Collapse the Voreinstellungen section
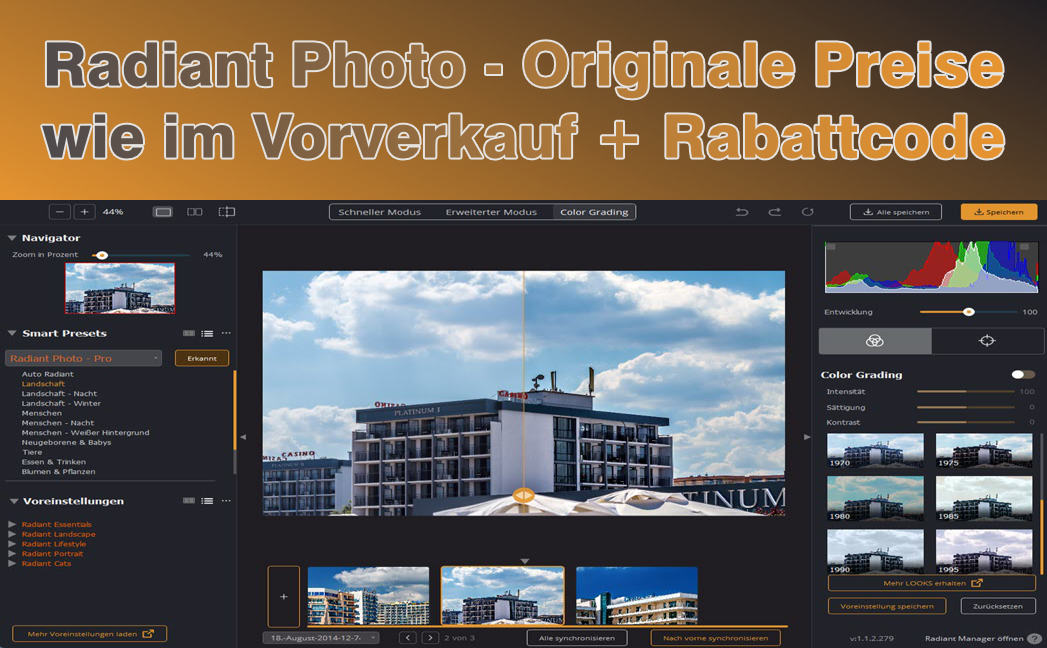 point(13,501)
